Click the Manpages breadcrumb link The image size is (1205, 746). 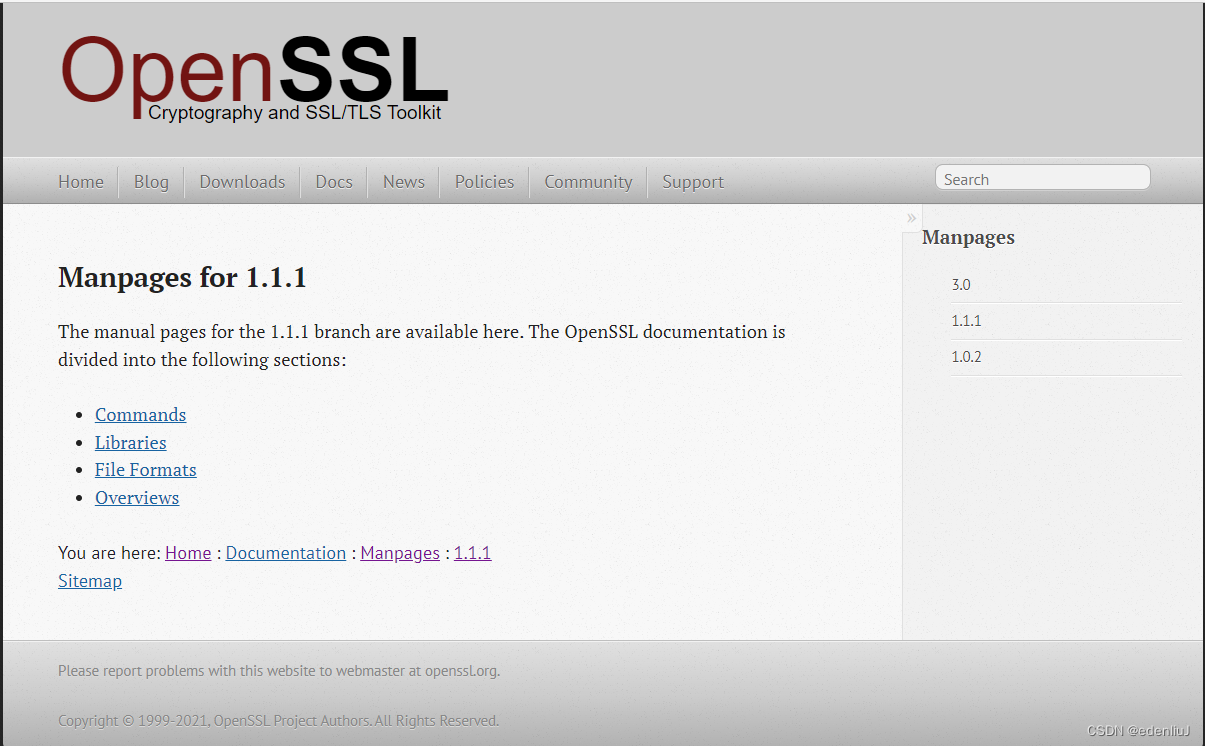(400, 553)
